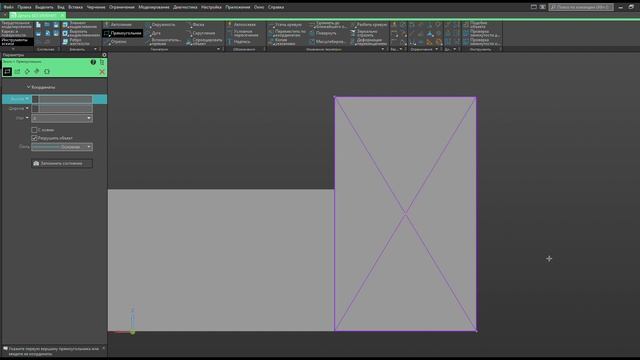The width and height of the screenshot is (640, 360).
Task: Open the Черчение menu
Action: click(96, 7)
